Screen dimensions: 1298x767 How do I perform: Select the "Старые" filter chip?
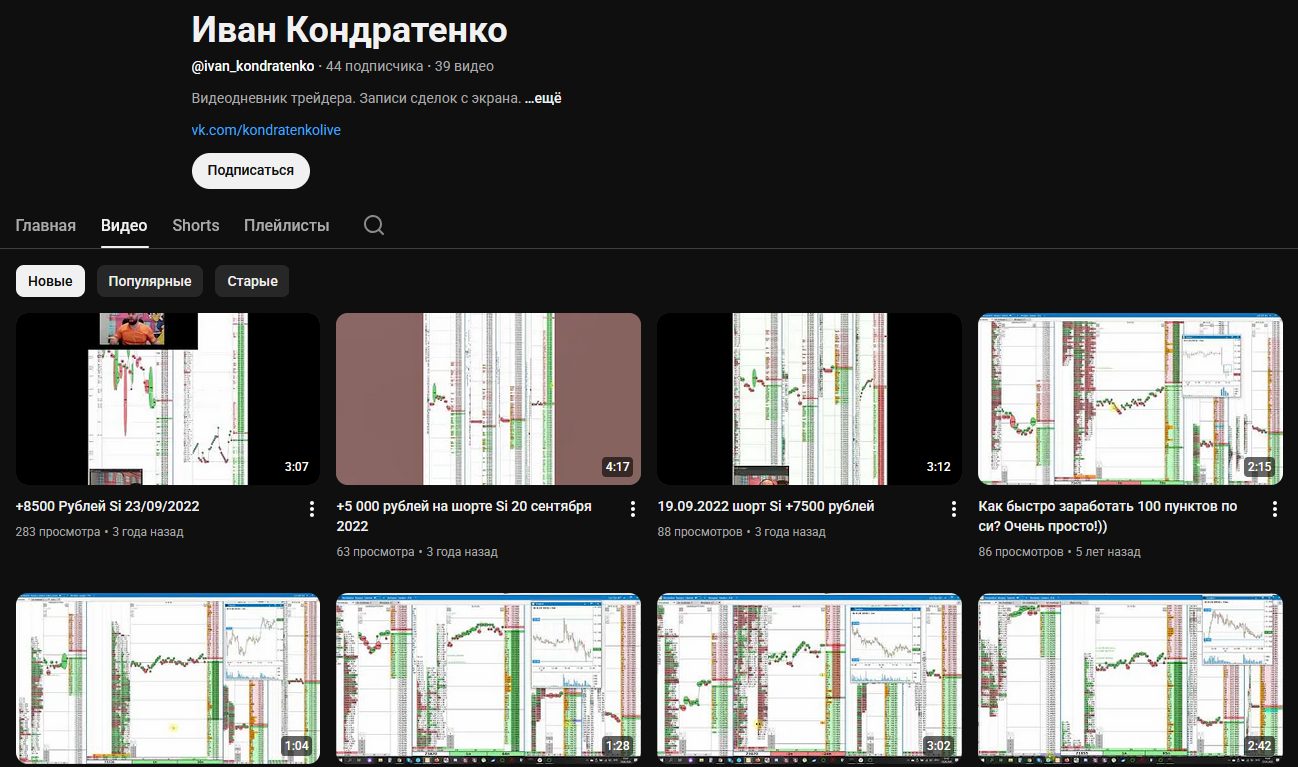point(251,281)
